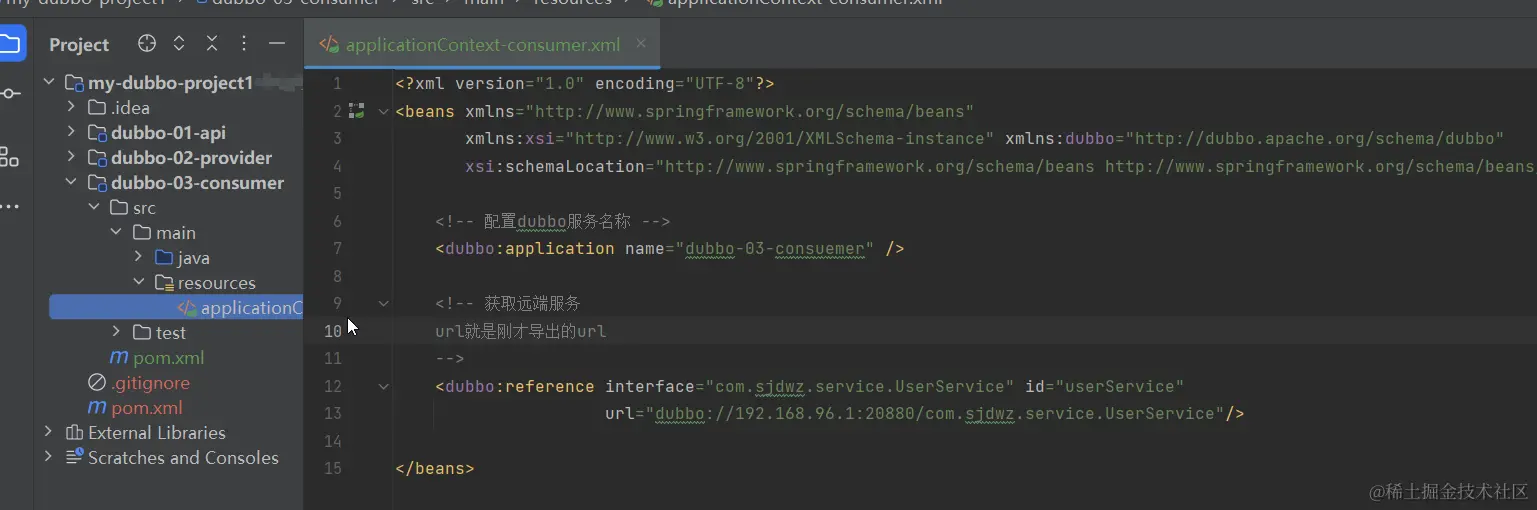Select the .idea folder in the tree
The height and width of the screenshot is (510, 1537).
[131, 107]
